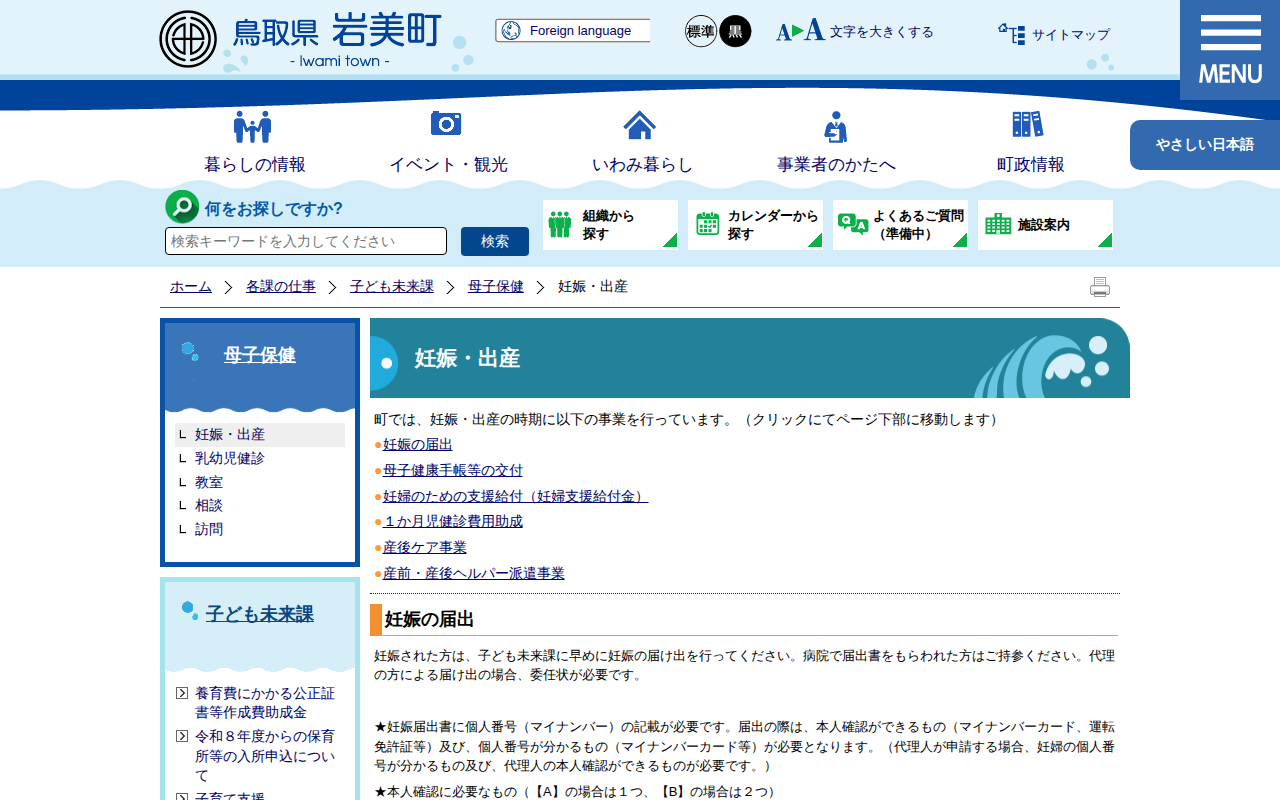Screen dimensions: 1280x800
Task: Click the Iwami town logo emblem
Action: pos(188,39)
